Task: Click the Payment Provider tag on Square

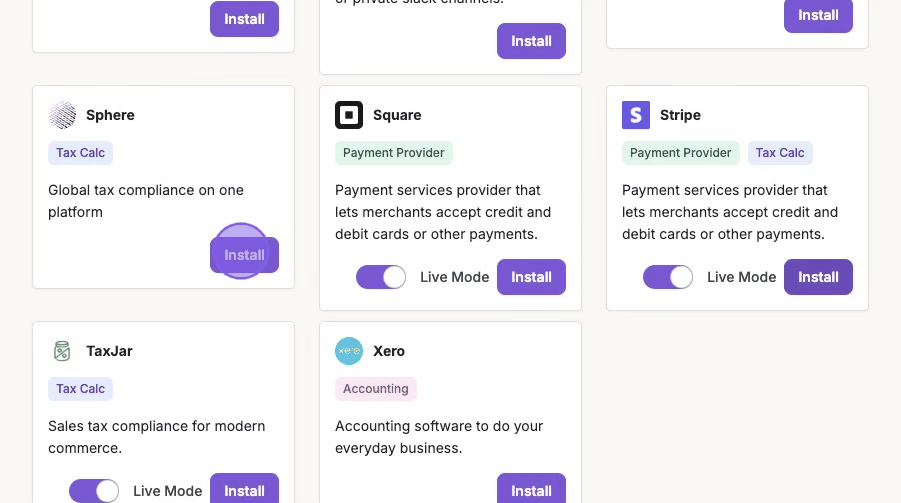Action: click(x=394, y=153)
